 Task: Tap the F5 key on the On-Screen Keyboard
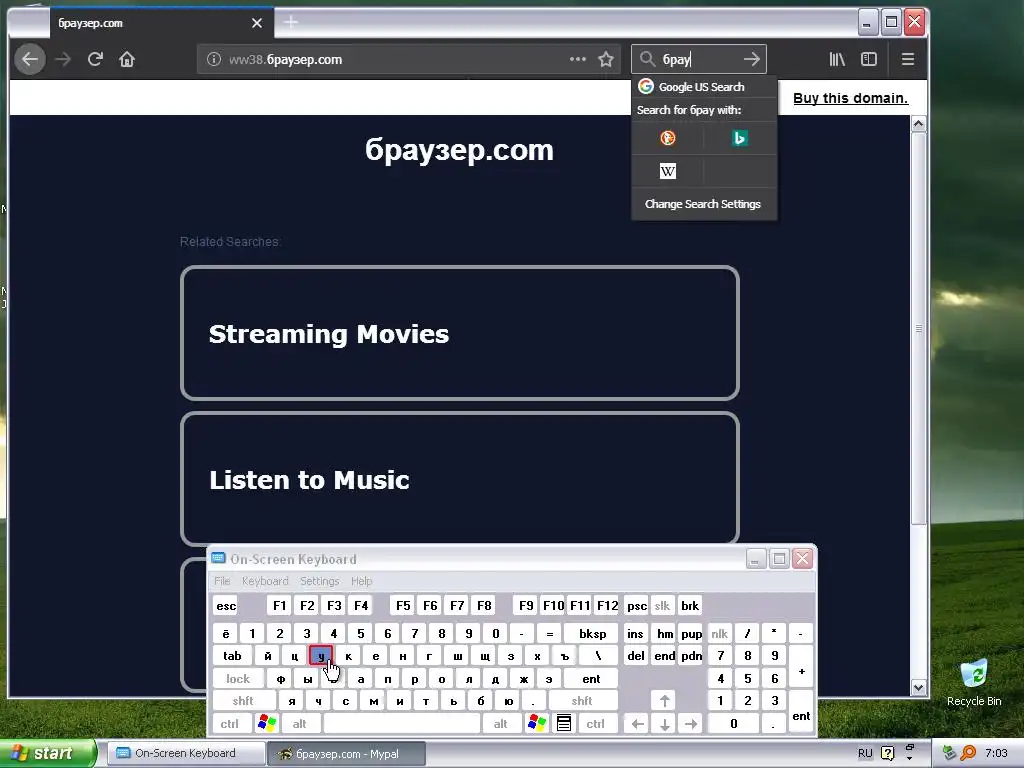403,606
